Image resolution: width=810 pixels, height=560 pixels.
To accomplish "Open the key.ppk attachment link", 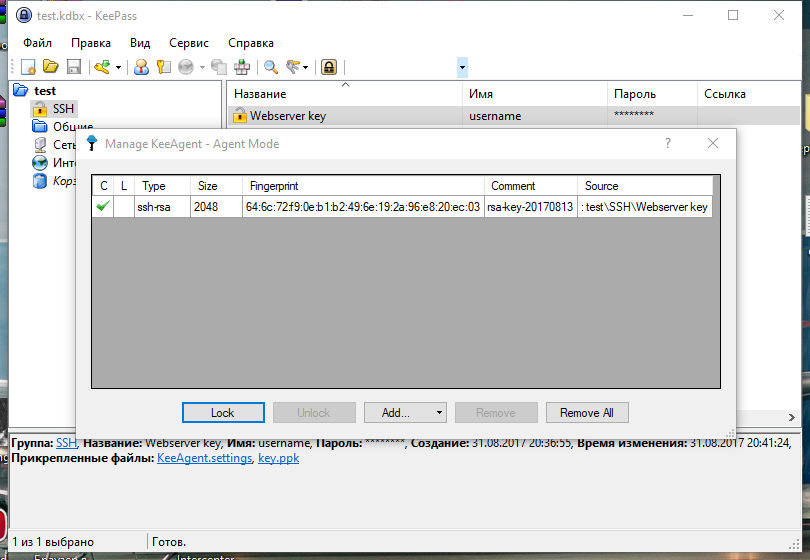I will [x=278, y=458].
